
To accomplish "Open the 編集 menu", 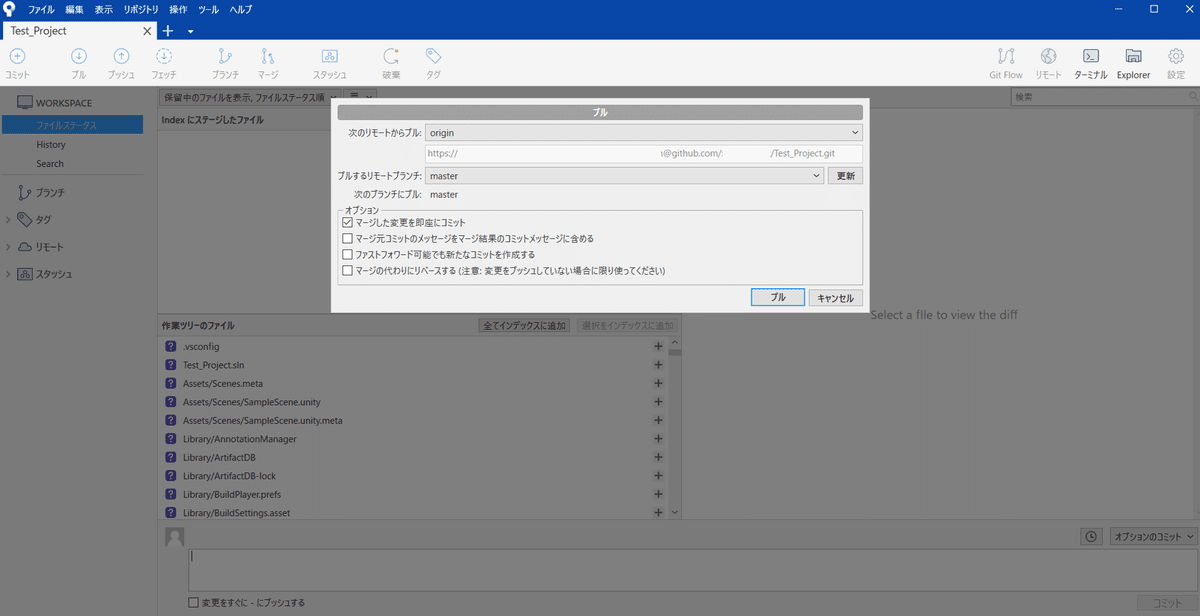I will [75, 9].
